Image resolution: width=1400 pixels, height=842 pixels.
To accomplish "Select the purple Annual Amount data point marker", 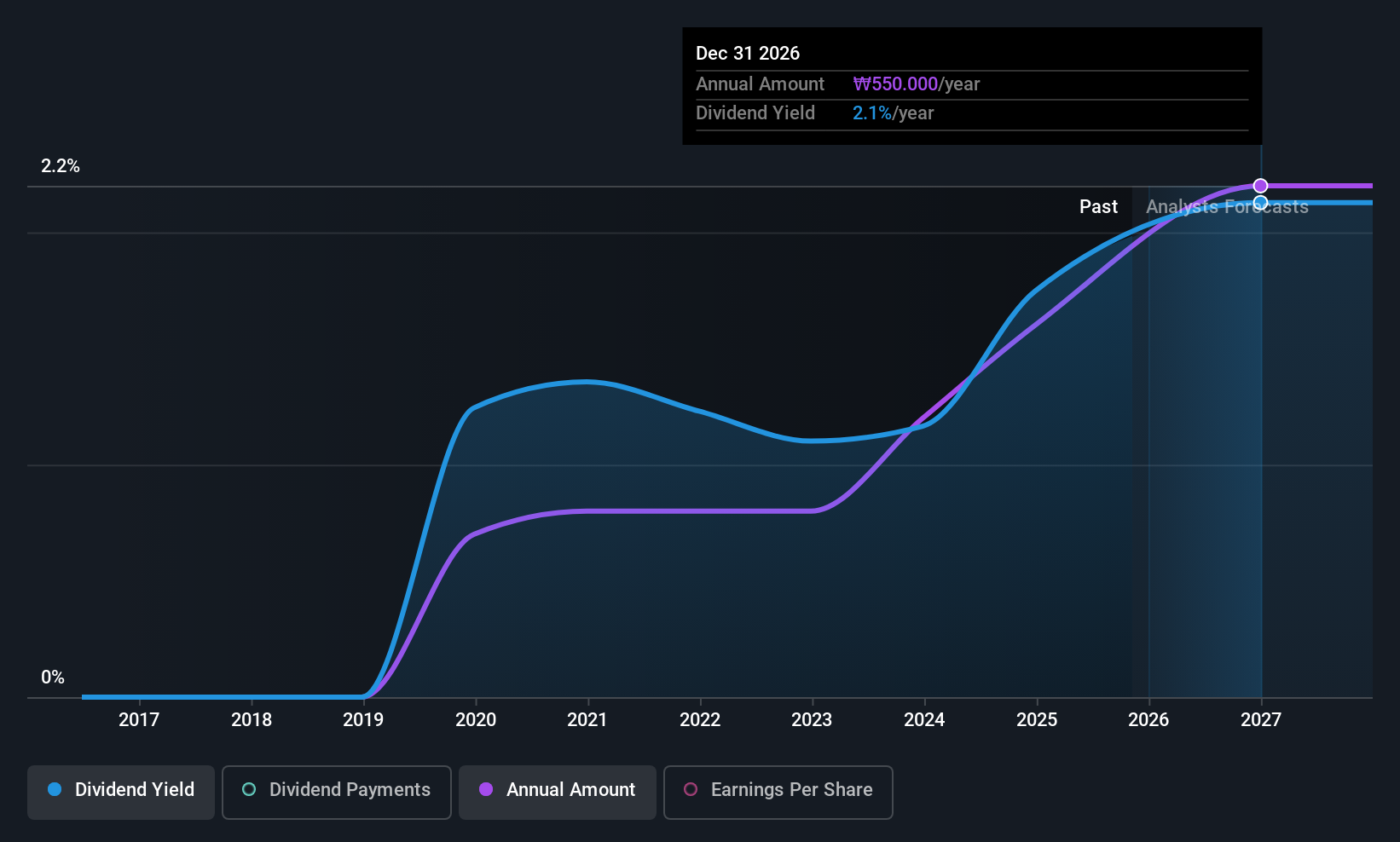I will [1260, 186].
